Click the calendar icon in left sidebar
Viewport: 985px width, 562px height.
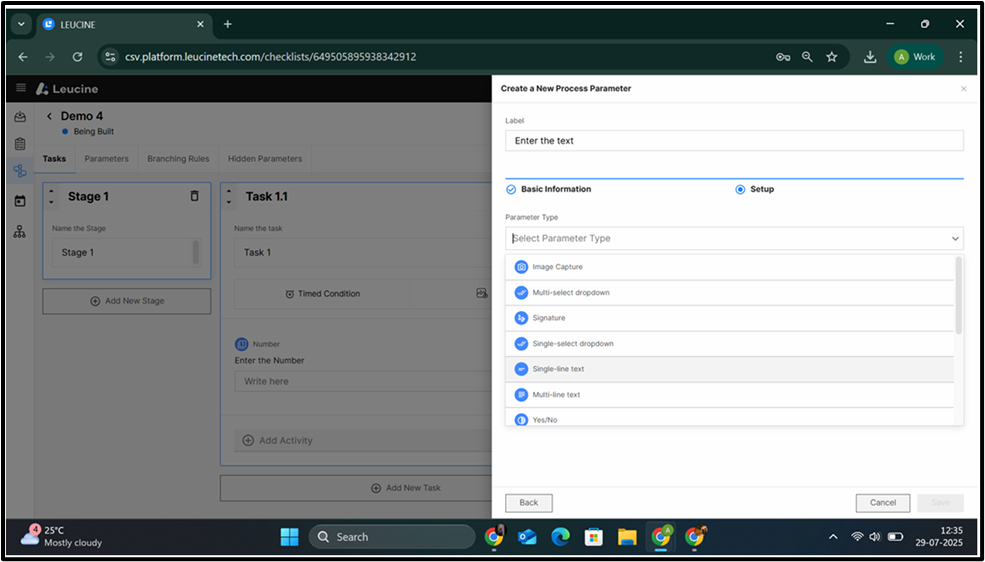click(20, 201)
